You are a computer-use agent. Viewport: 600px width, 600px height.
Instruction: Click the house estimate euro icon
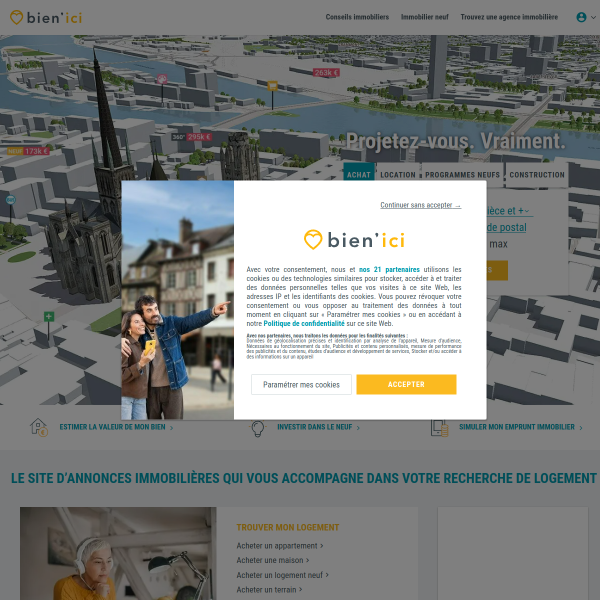39,427
